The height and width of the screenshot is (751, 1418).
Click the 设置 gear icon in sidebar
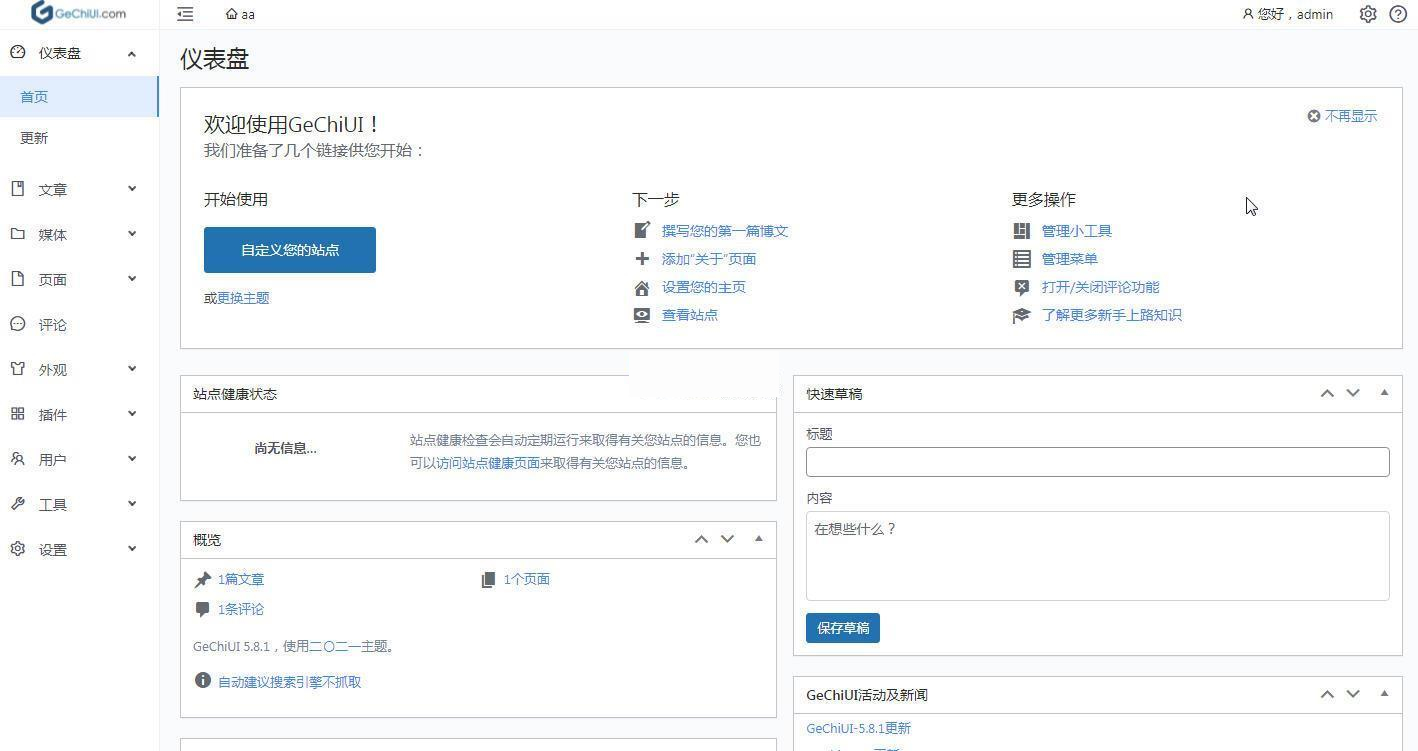tap(18, 549)
